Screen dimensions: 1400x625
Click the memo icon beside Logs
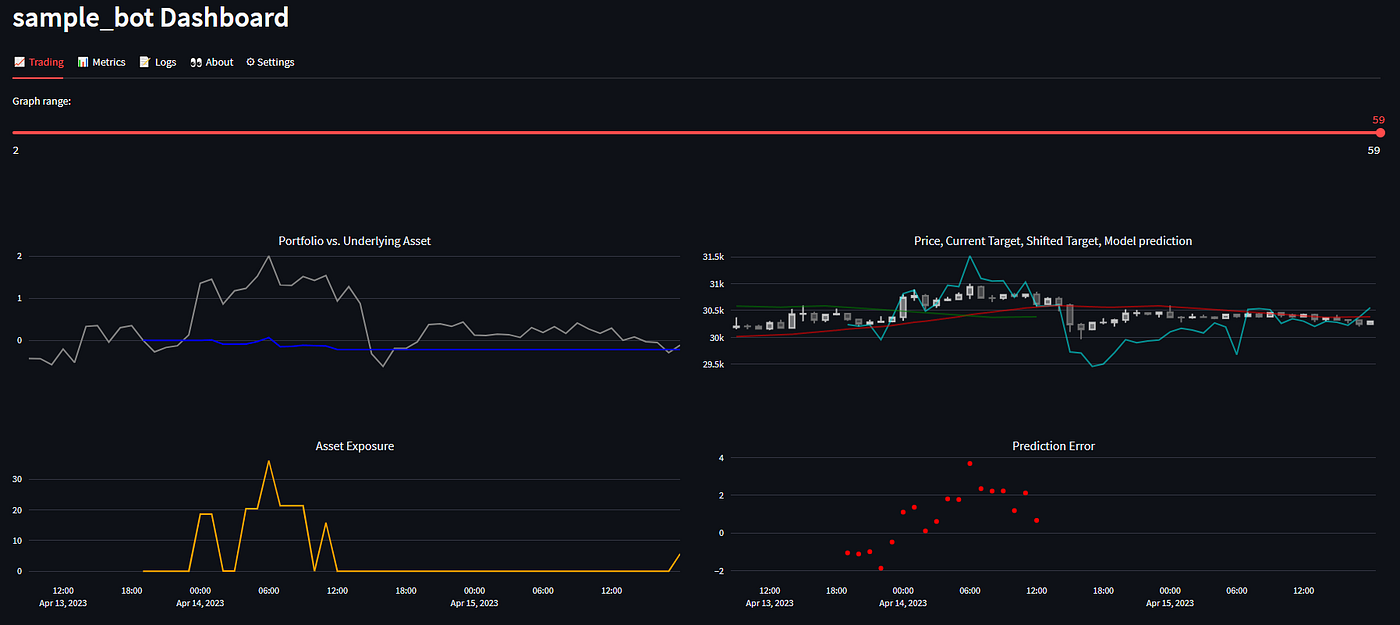coord(145,62)
